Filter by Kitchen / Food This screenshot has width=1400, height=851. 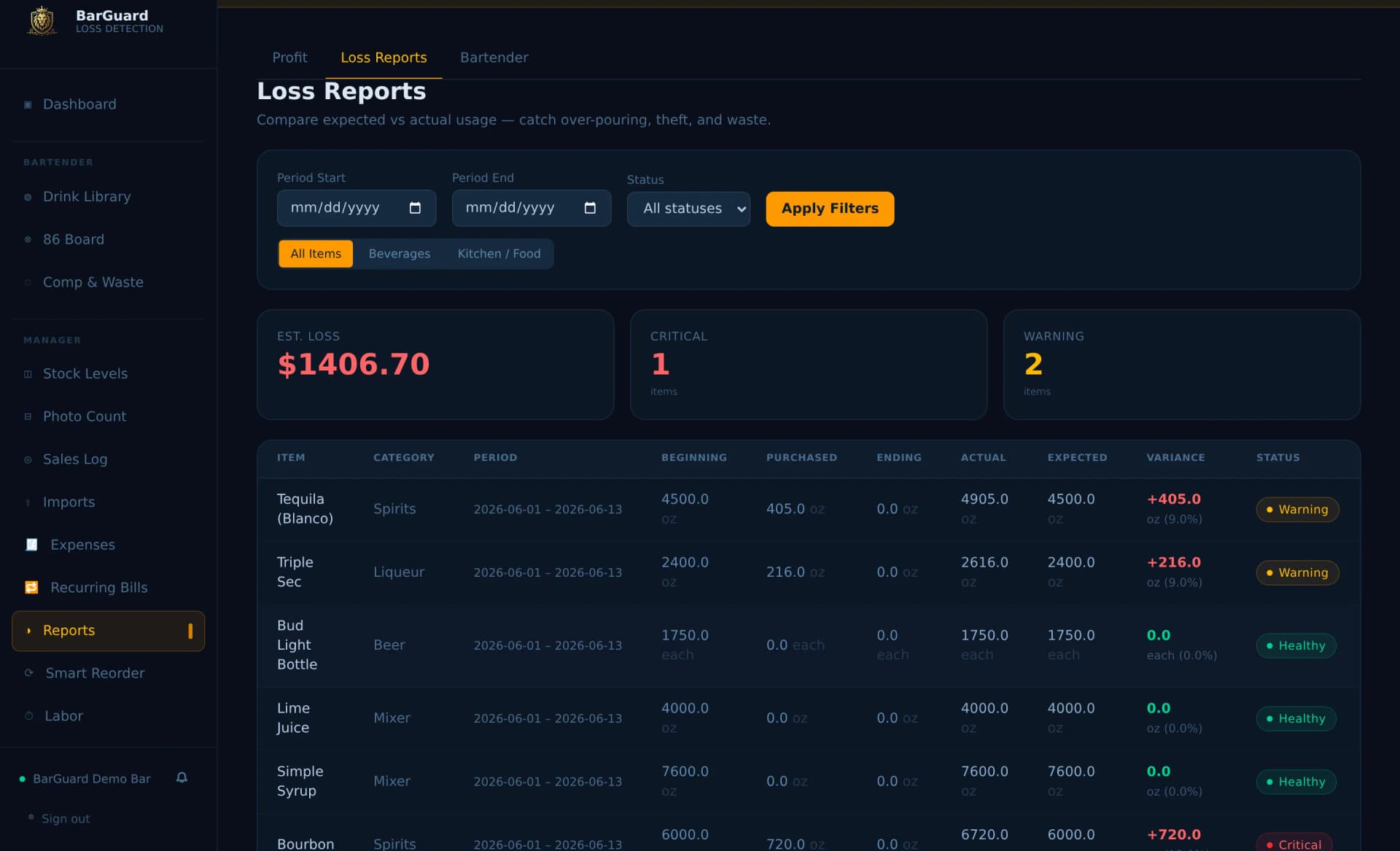499,254
